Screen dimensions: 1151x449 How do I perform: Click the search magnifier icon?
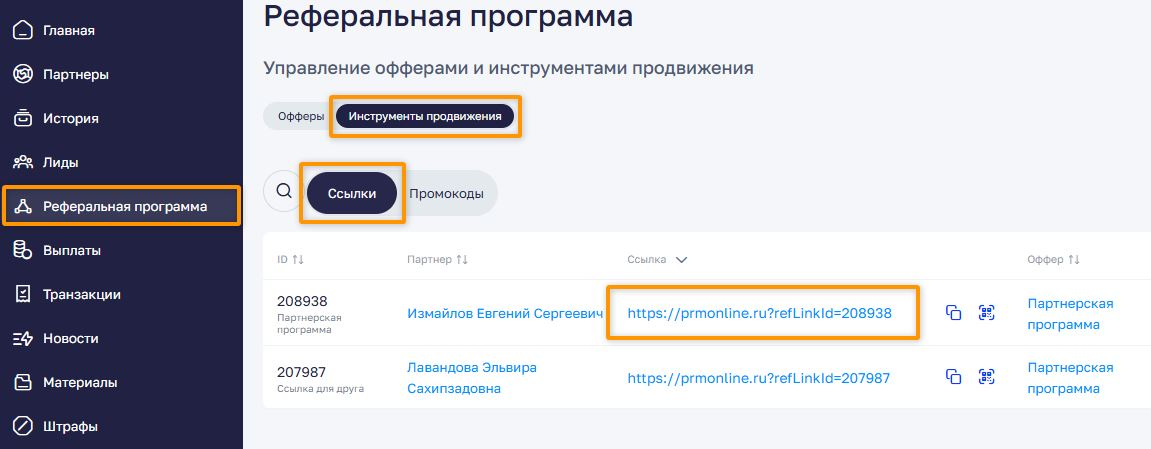click(x=283, y=191)
